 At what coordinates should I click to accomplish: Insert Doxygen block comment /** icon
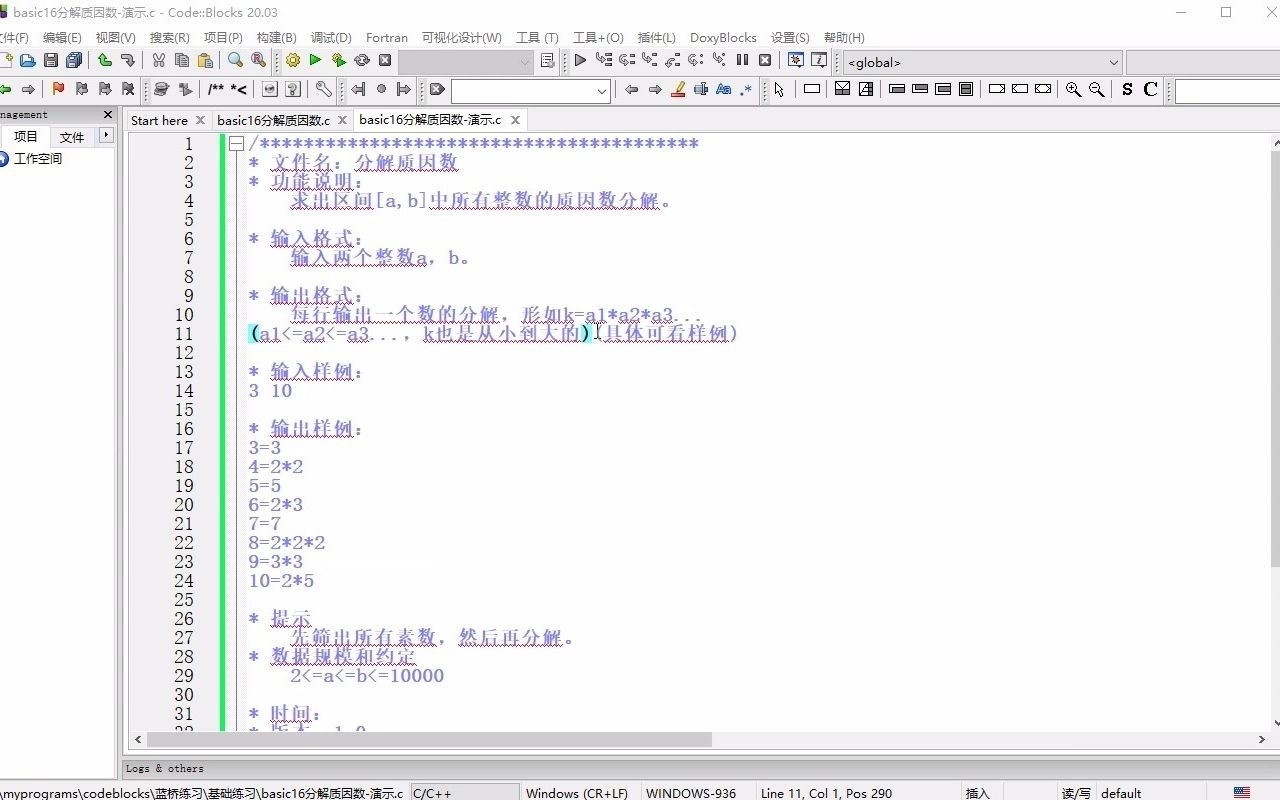[x=215, y=89]
